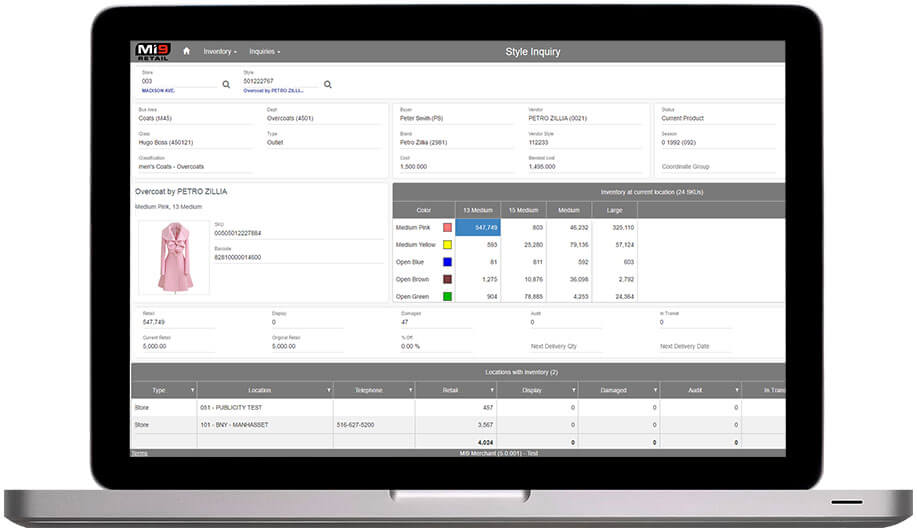Select the Open Green 15 Medium cell 78,885
This screenshot has width=917, height=531.
[x=523, y=296]
